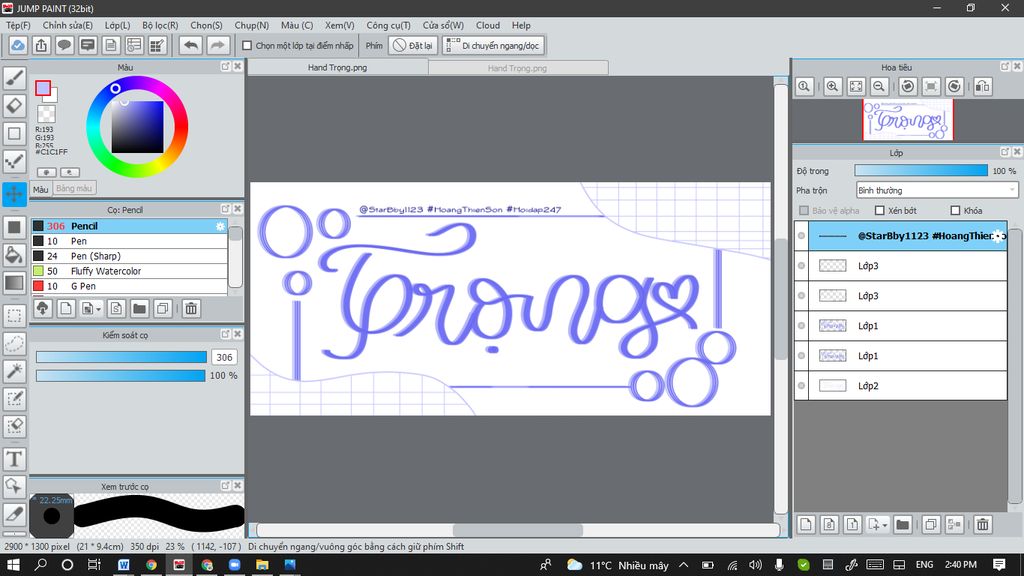Enable 'Chọn một lớp tại điểm nhấp' checkbox
Screen dimensions: 1024x576
click(x=247, y=46)
